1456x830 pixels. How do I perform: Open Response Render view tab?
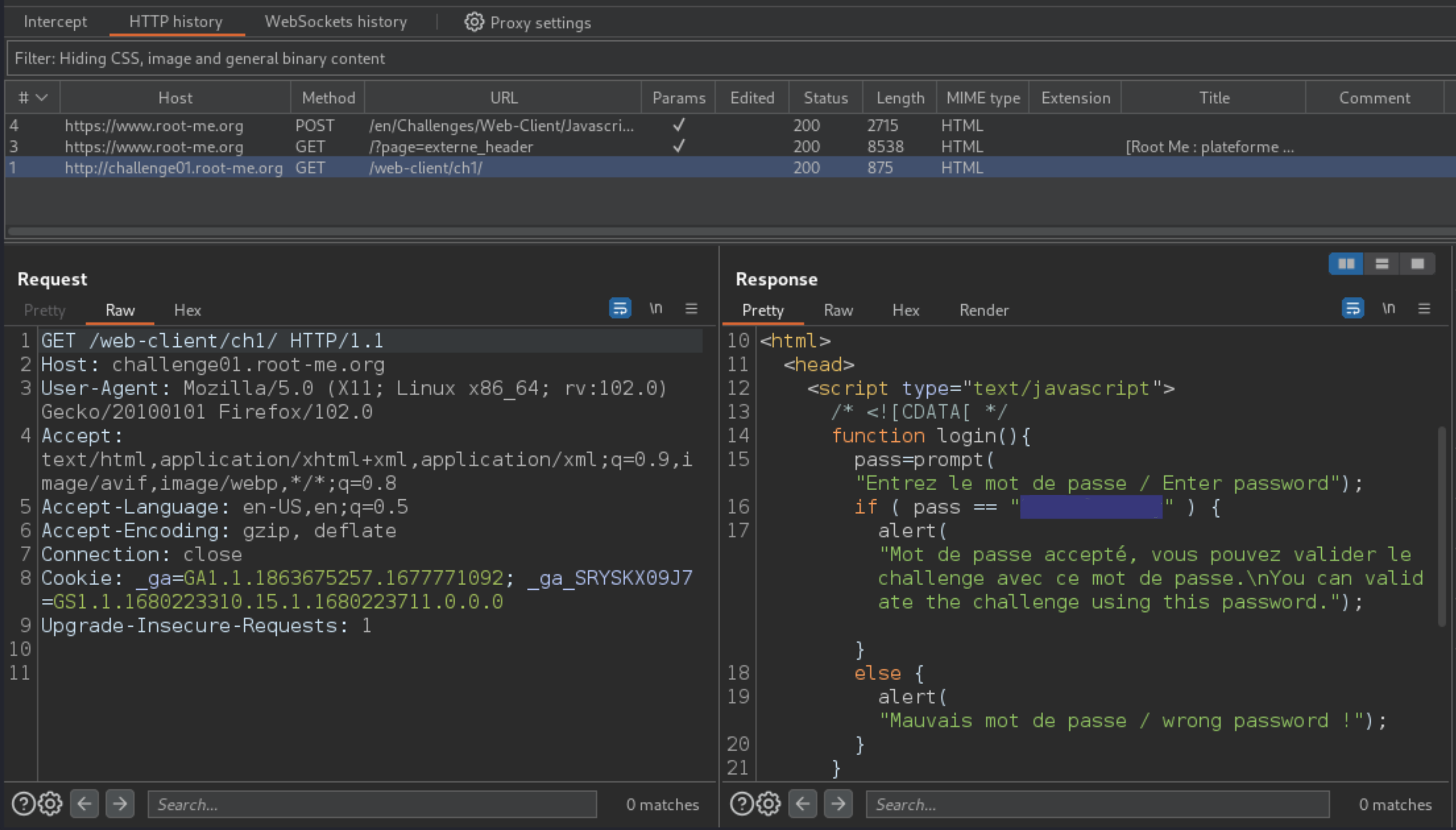click(x=984, y=310)
